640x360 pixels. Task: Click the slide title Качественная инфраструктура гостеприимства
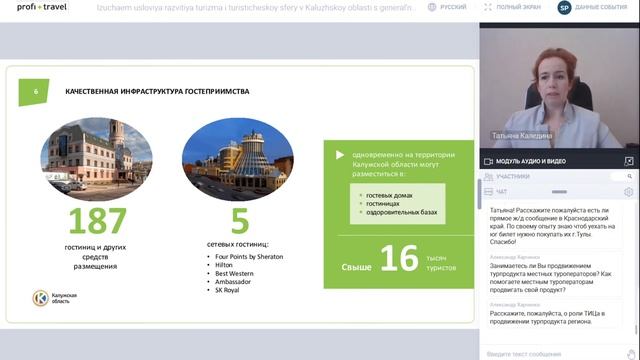tap(157, 91)
